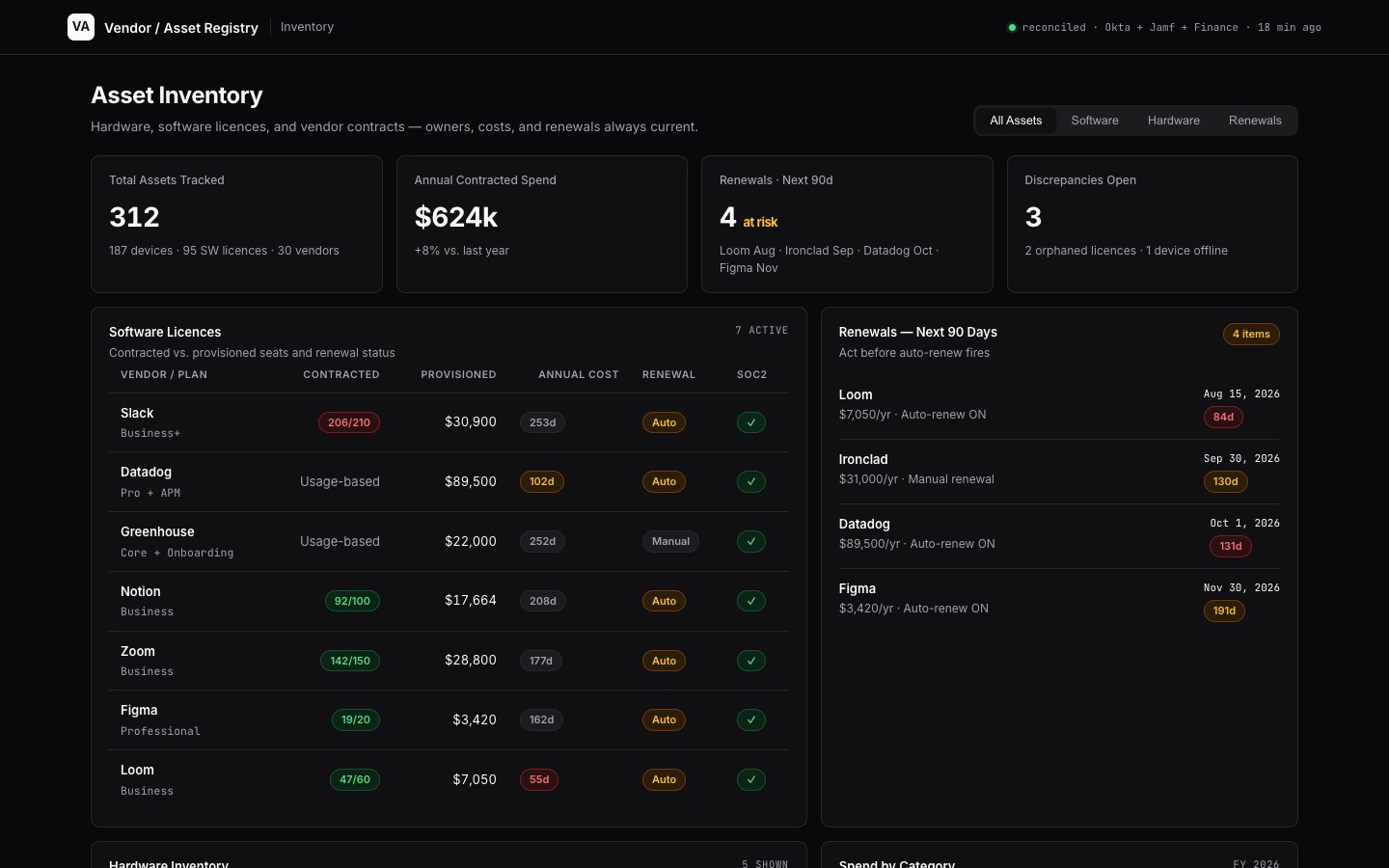Select the All Assets tab
This screenshot has width=1389, height=868.
1016,121
